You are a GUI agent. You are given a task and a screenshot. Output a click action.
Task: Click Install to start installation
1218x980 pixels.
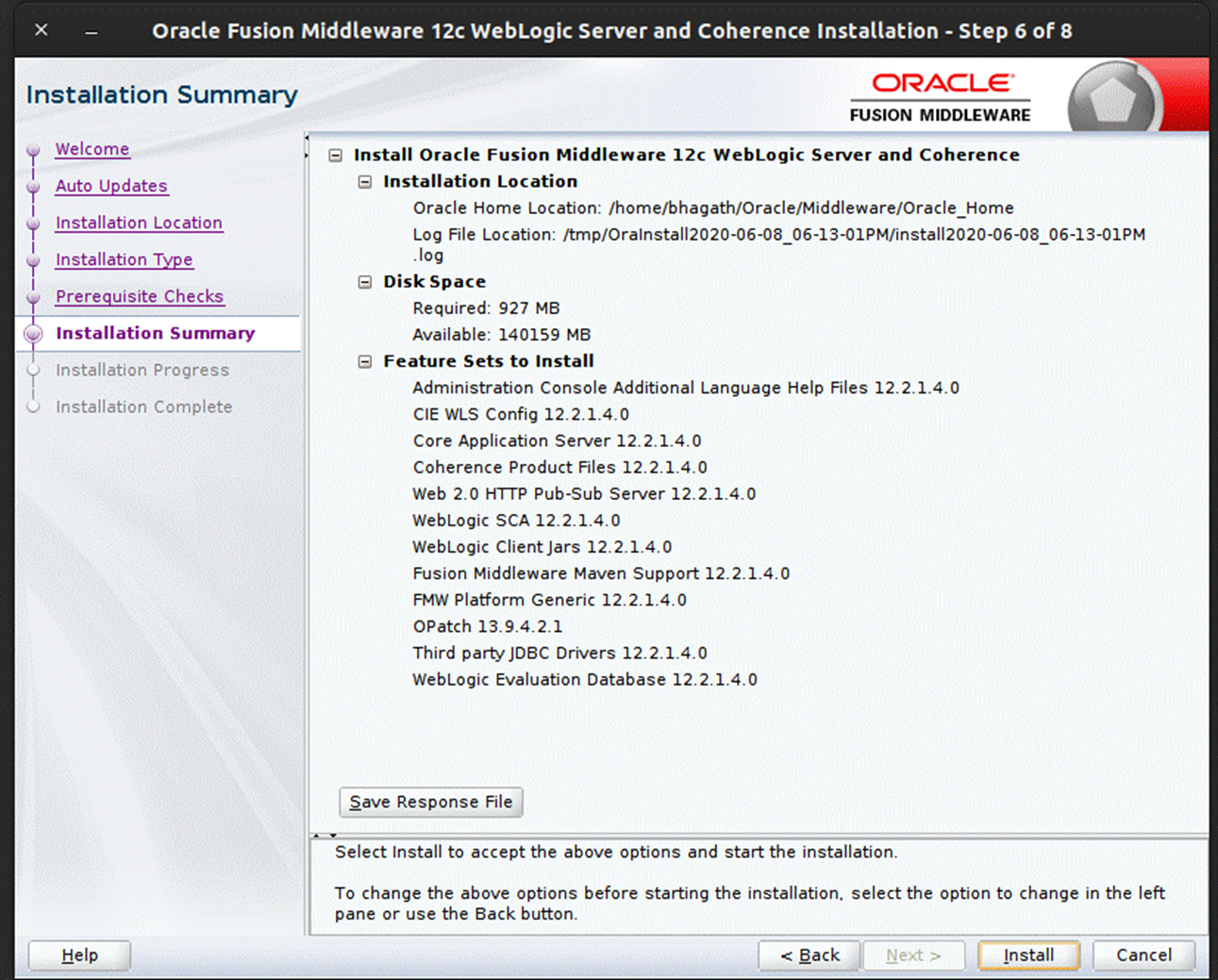[1028, 955]
